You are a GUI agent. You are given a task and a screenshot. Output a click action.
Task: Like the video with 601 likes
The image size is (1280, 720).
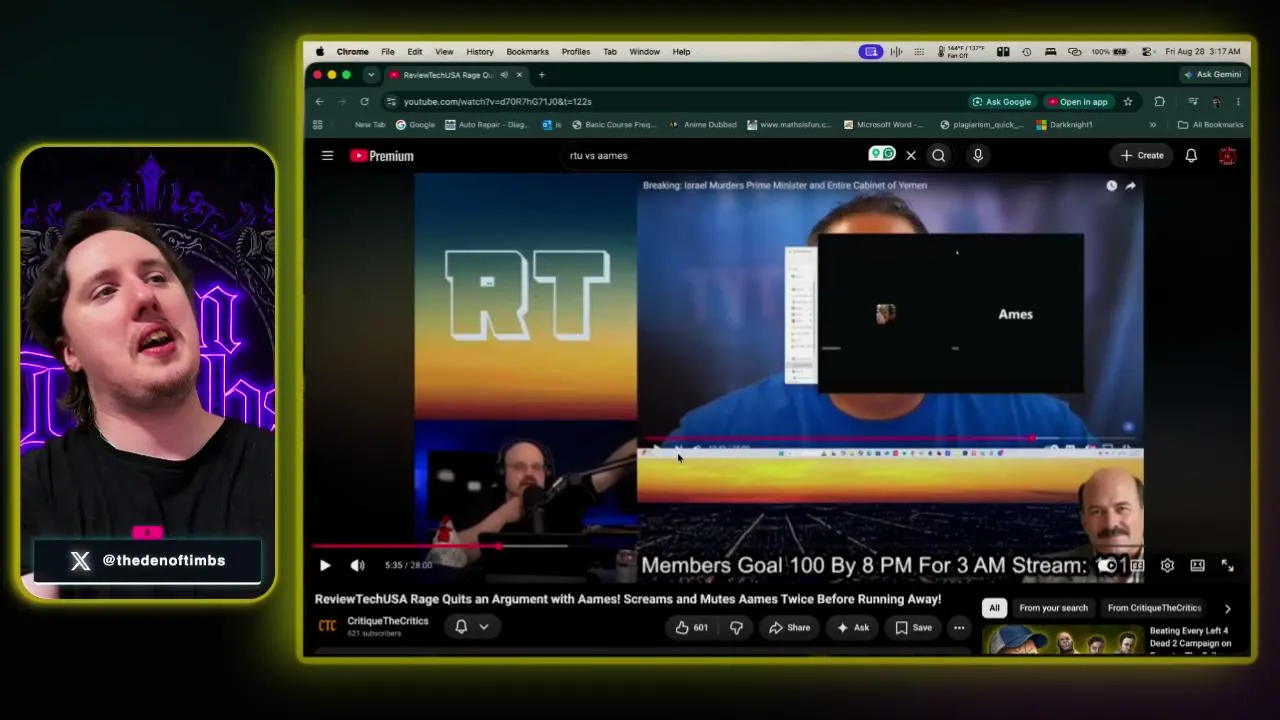click(x=691, y=627)
